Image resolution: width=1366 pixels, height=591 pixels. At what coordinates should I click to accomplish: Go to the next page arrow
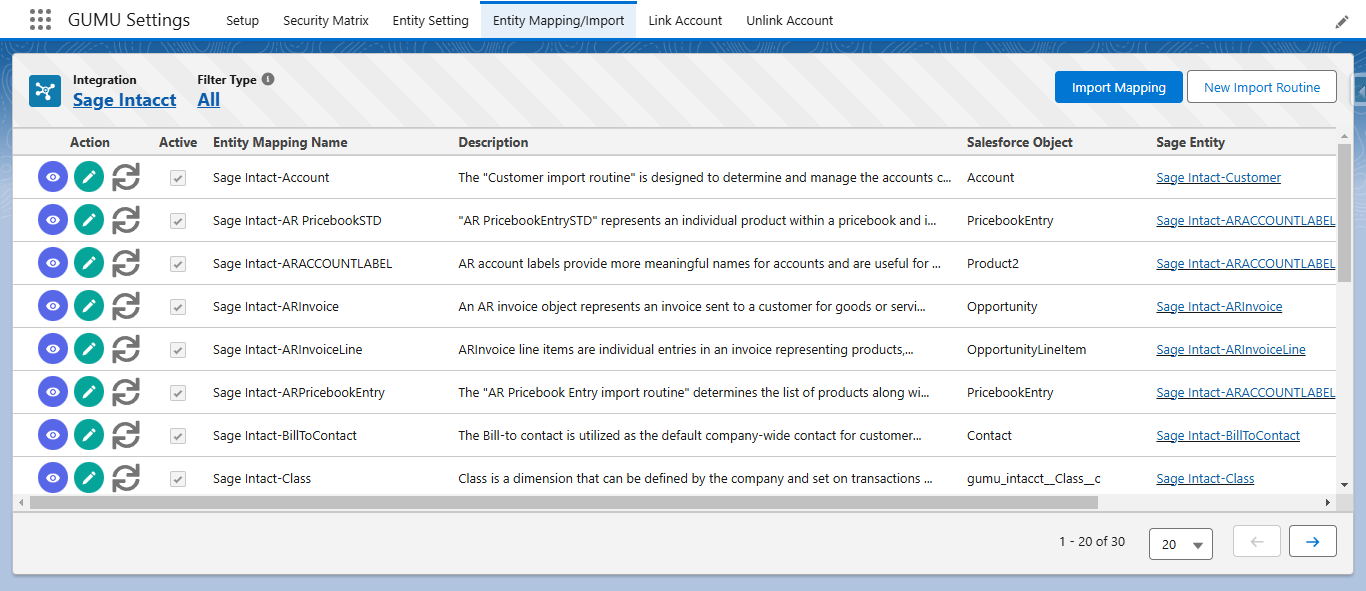coord(1313,542)
